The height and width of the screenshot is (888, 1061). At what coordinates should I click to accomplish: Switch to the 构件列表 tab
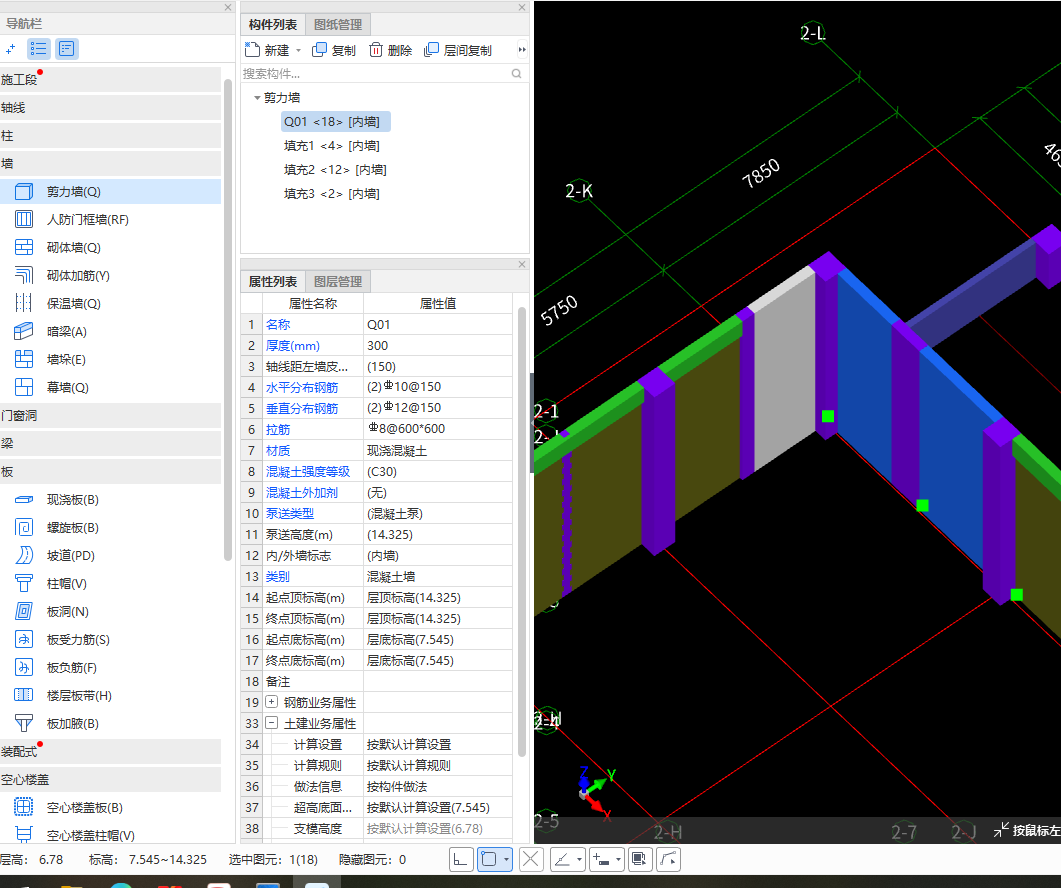(x=273, y=24)
